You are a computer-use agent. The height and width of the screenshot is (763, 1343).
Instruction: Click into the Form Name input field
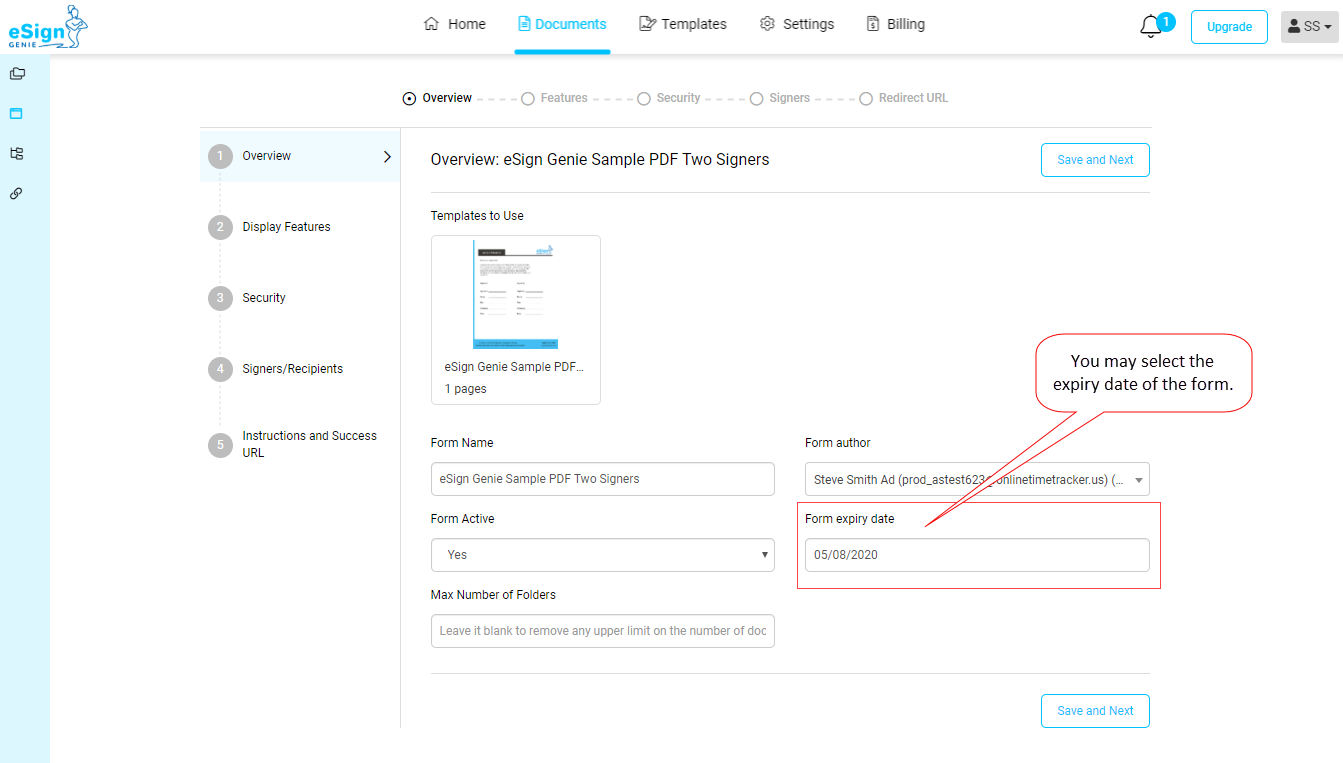tap(603, 479)
